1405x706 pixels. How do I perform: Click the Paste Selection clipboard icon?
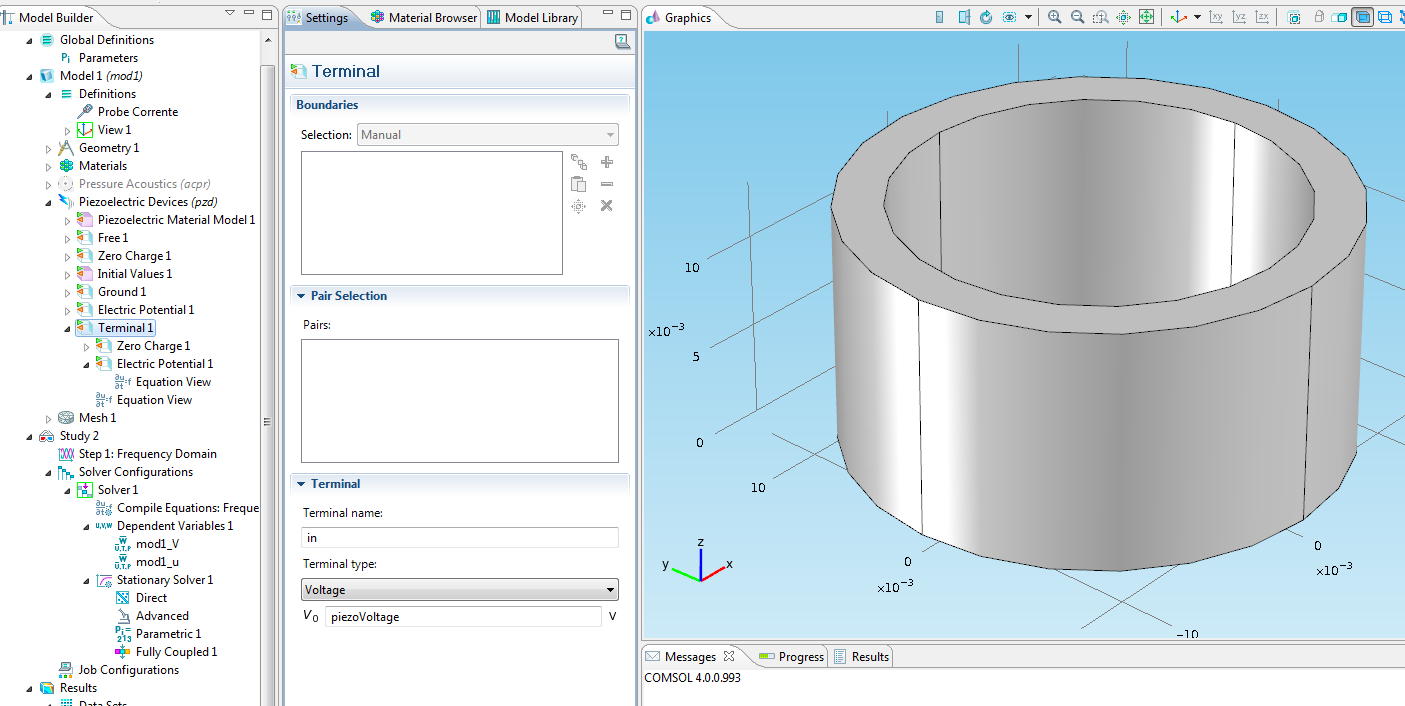(578, 184)
